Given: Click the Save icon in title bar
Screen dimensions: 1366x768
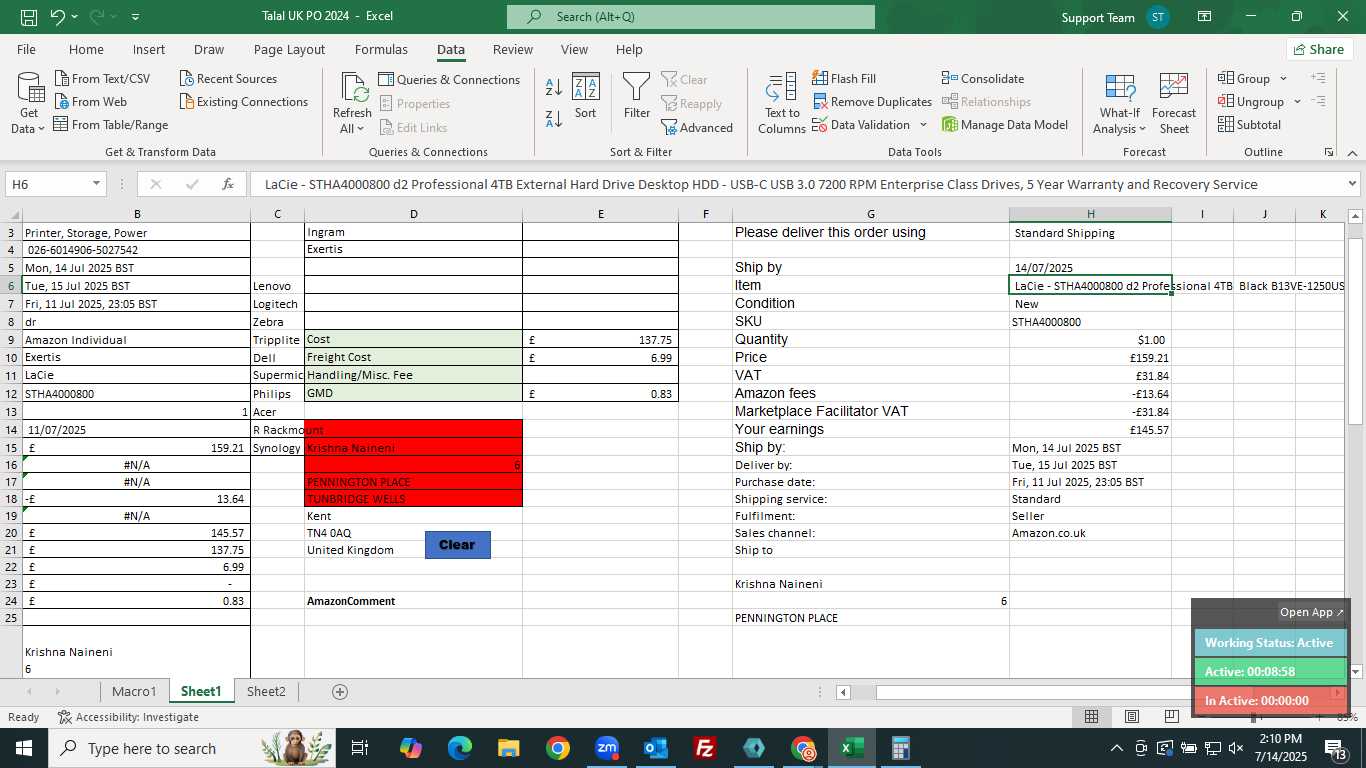Looking at the screenshot, I should point(29,17).
